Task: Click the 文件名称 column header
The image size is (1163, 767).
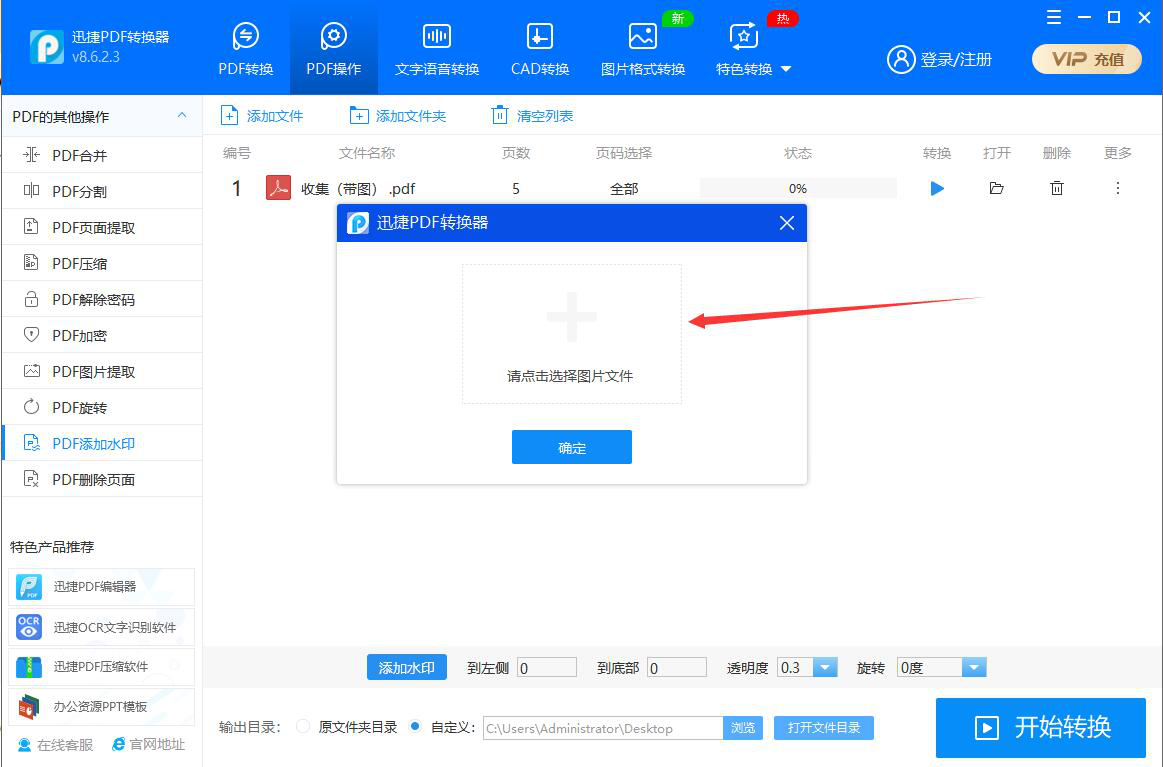Action: 366,153
